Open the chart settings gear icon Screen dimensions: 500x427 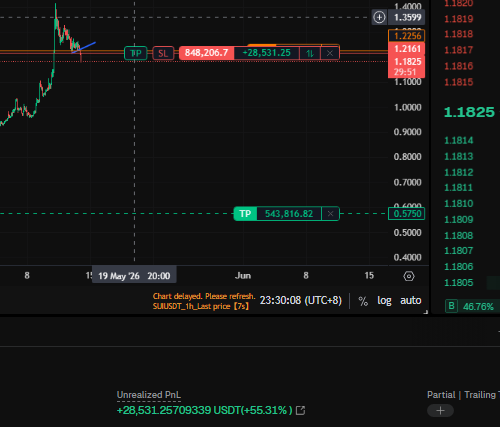coord(409,276)
